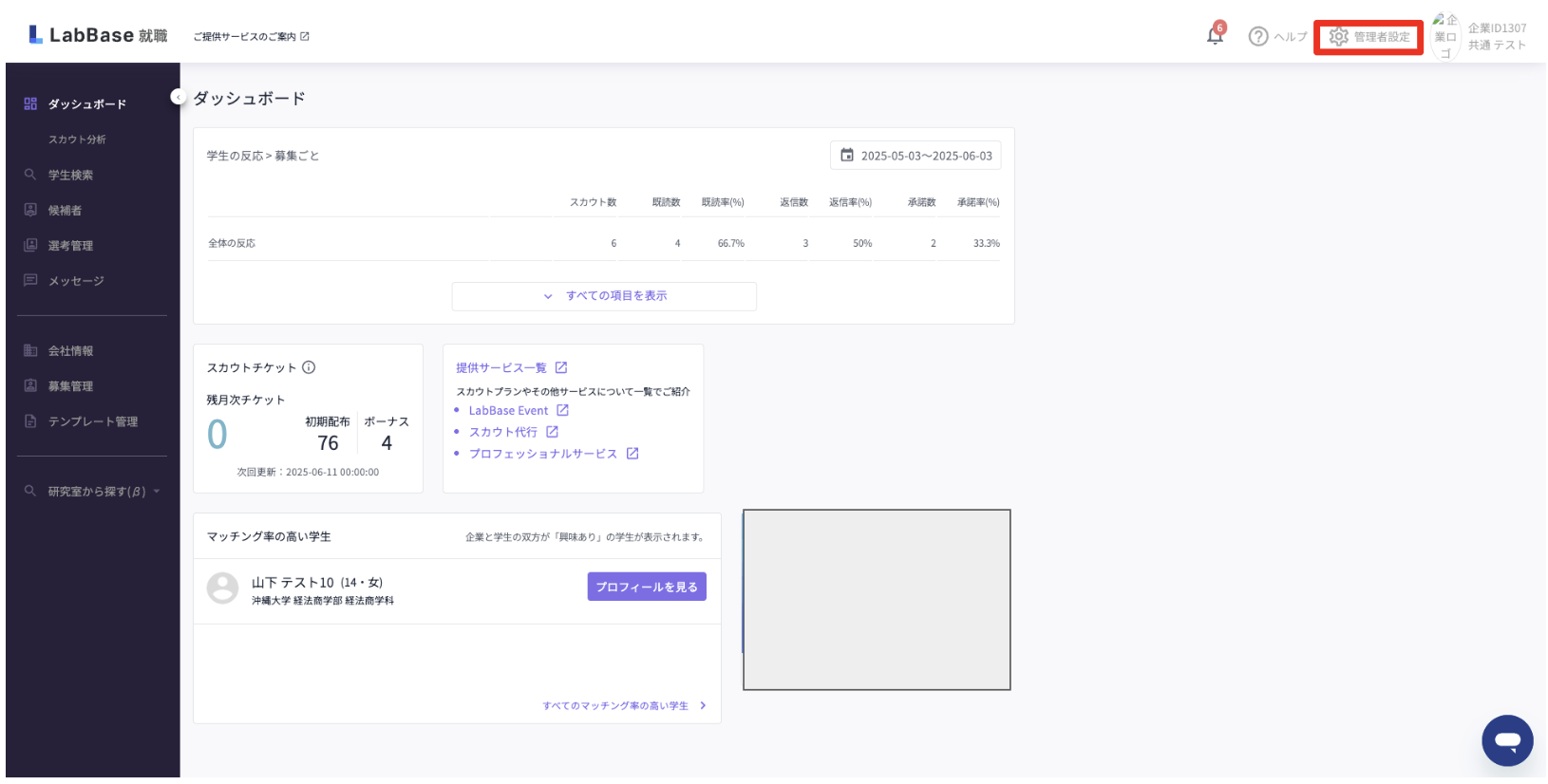Open the notifications bell
Screen dimensions: 1548x784
1215,36
